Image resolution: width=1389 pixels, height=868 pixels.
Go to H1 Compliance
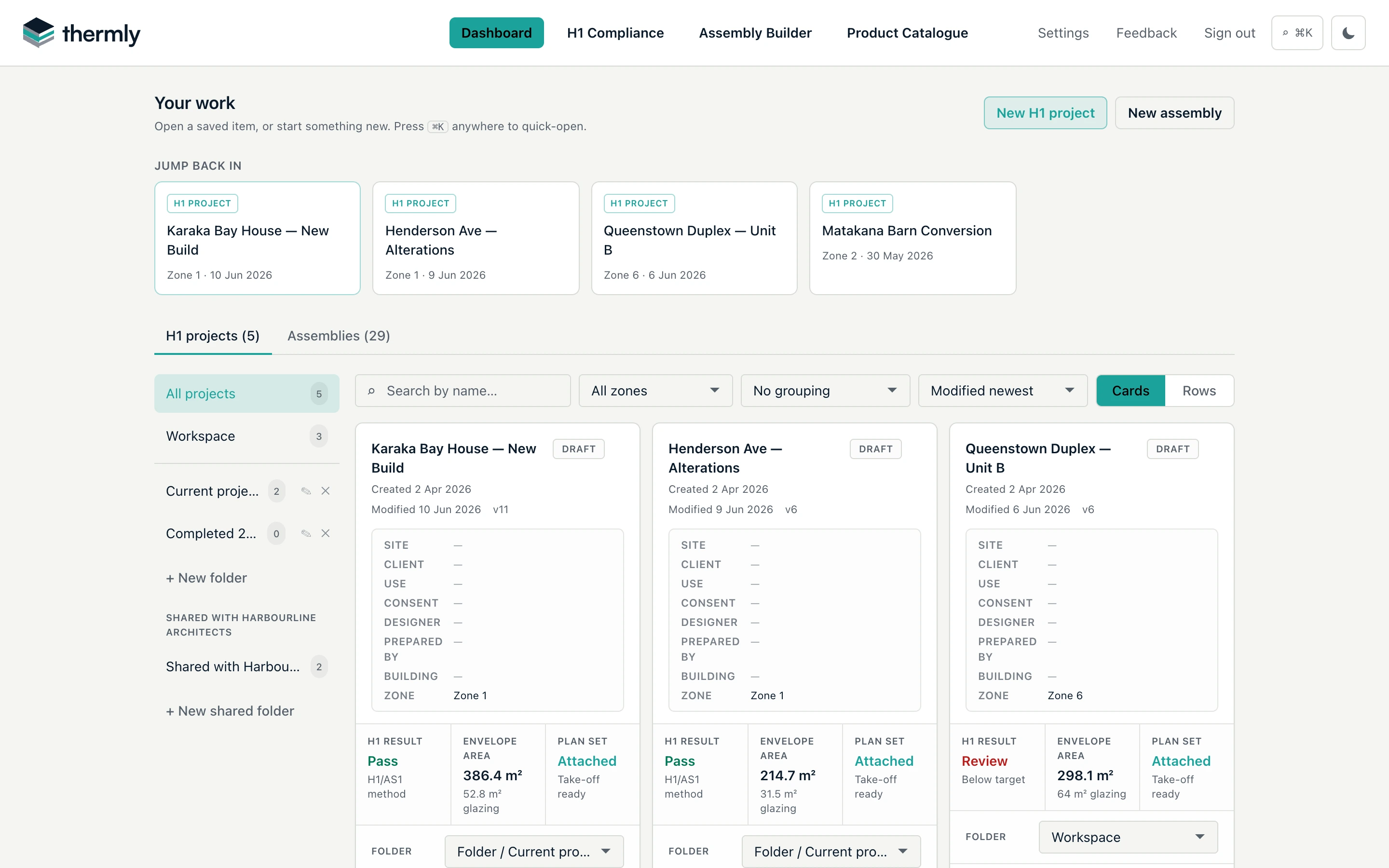[615, 33]
